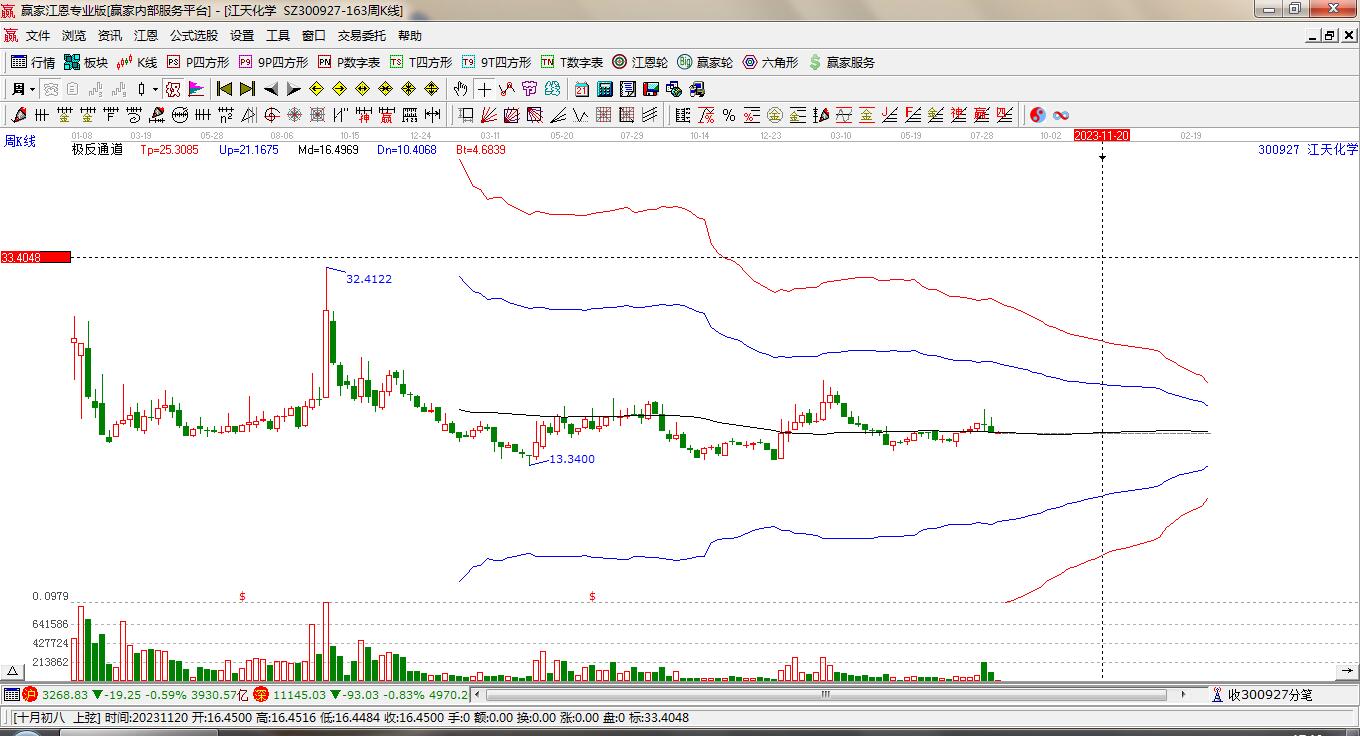
Task: Click the Bt=4.6839 indicator value
Action: point(481,150)
